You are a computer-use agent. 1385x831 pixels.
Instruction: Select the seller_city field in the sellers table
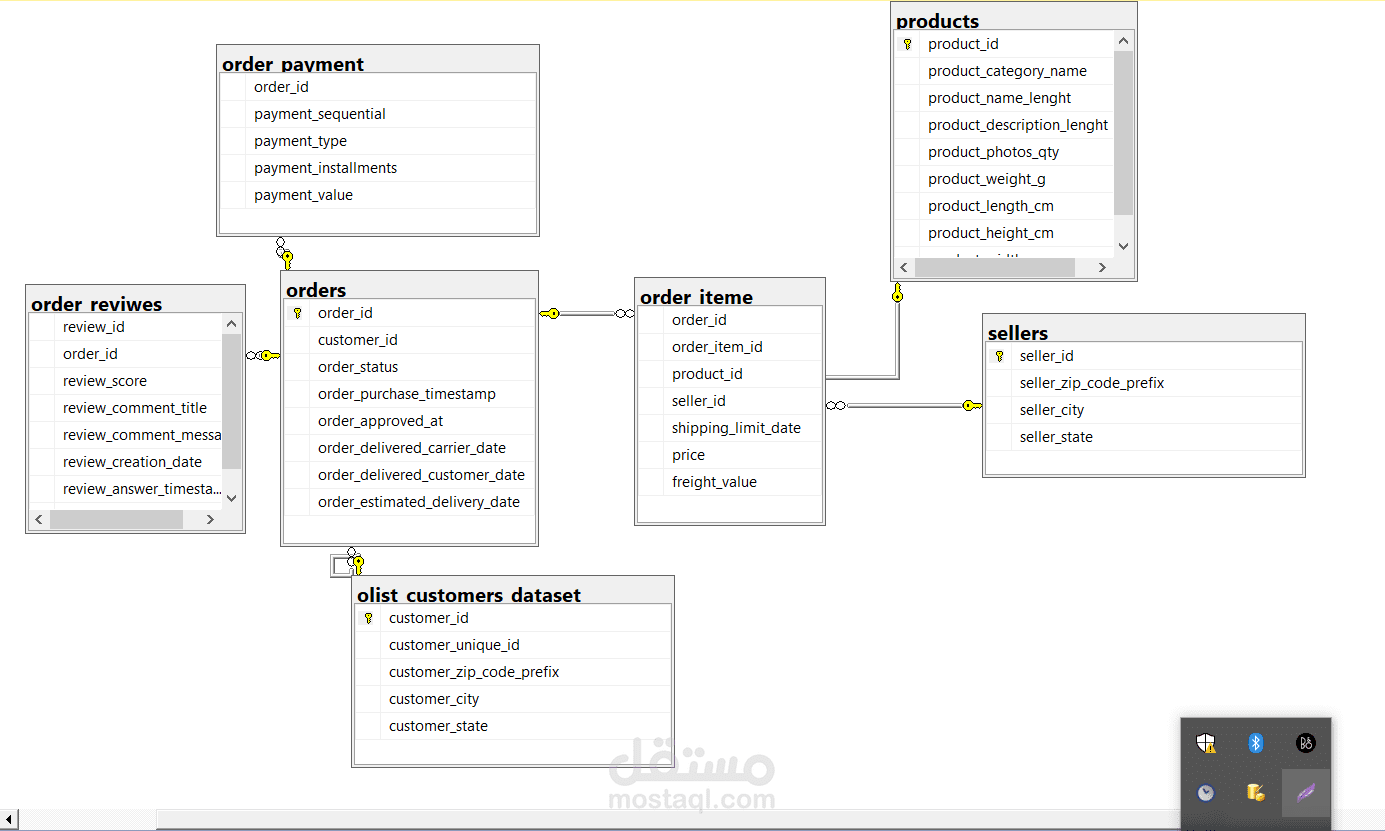[x=1051, y=410]
